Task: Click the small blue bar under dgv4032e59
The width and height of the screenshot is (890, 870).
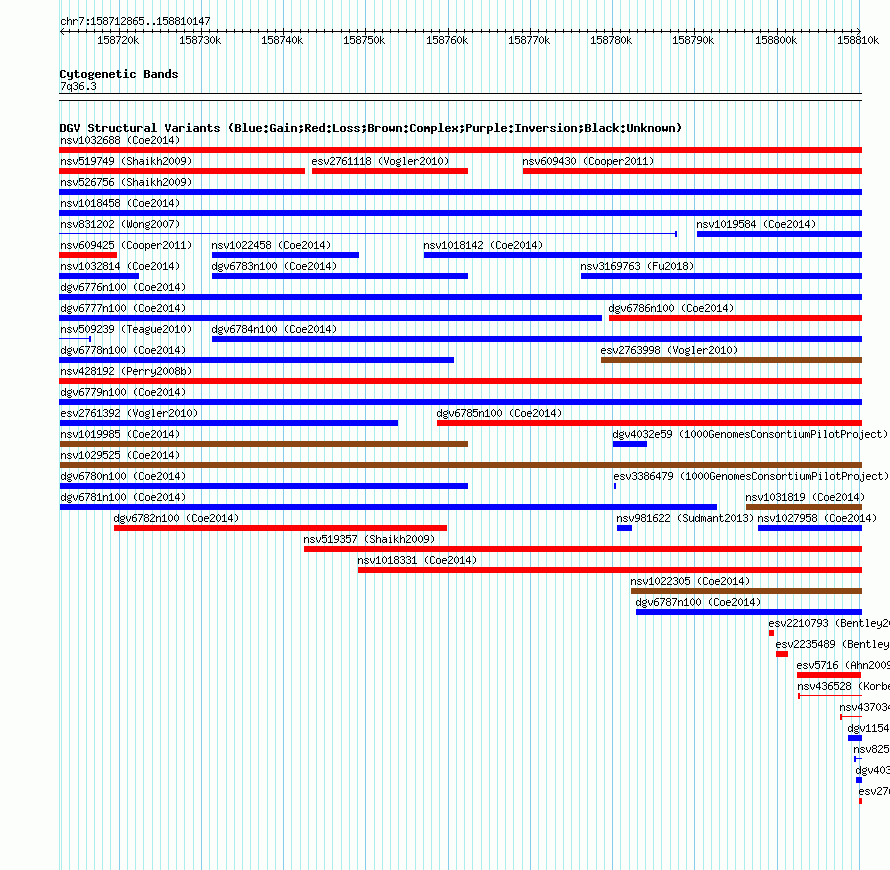Action: click(x=629, y=444)
